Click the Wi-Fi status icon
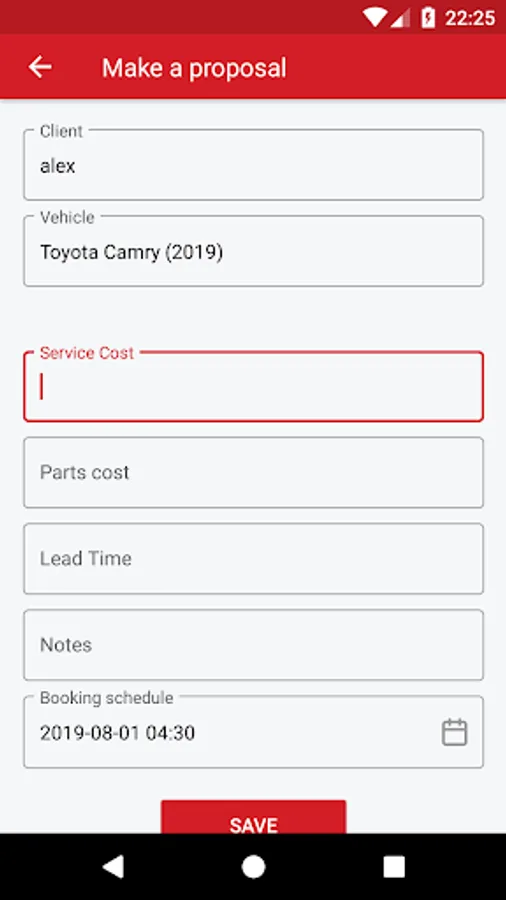The height and width of the screenshot is (900, 506). click(x=375, y=18)
